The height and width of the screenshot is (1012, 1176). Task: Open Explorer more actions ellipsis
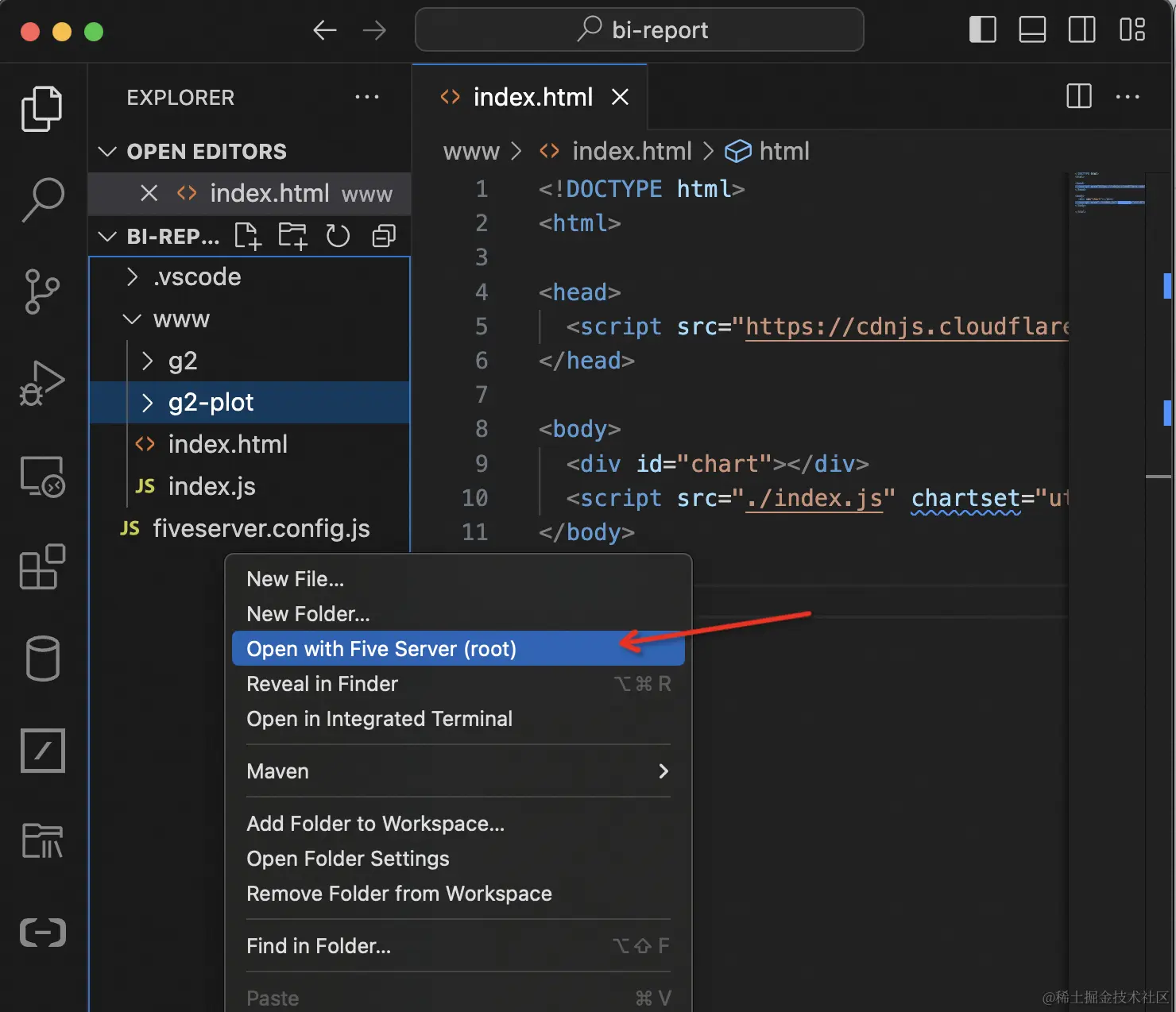(366, 97)
